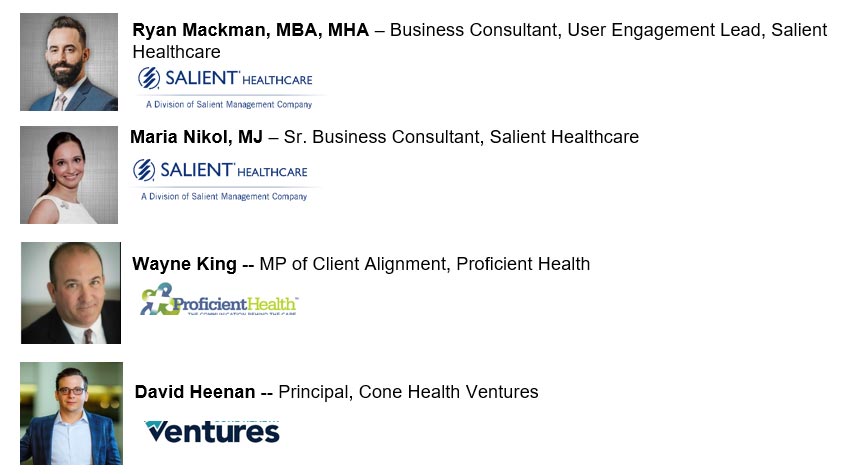Click the HEALTHCARE wordmark in Maria's Salient logo
The width and height of the screenshot is (865, 474).
(271, 172)
